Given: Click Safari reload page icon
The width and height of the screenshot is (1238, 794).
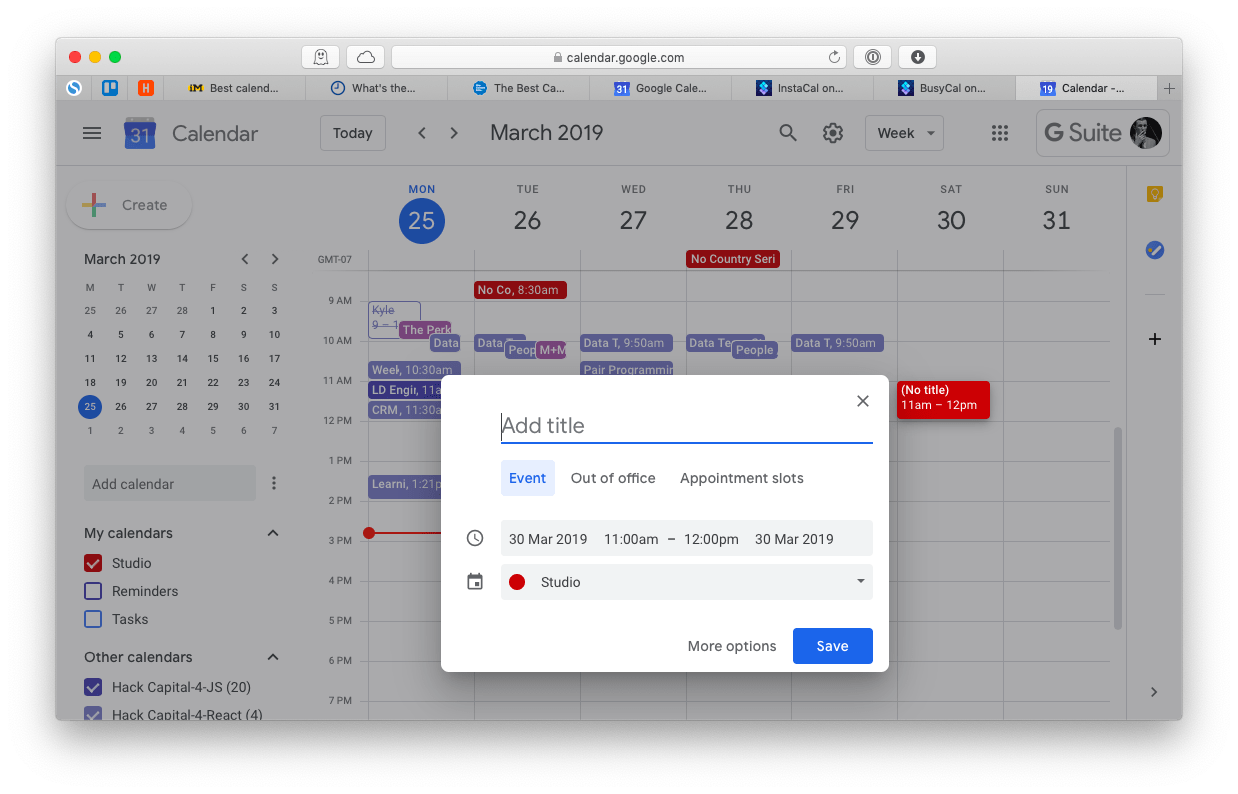Looking at the screenshot, I should coord(834,57).
